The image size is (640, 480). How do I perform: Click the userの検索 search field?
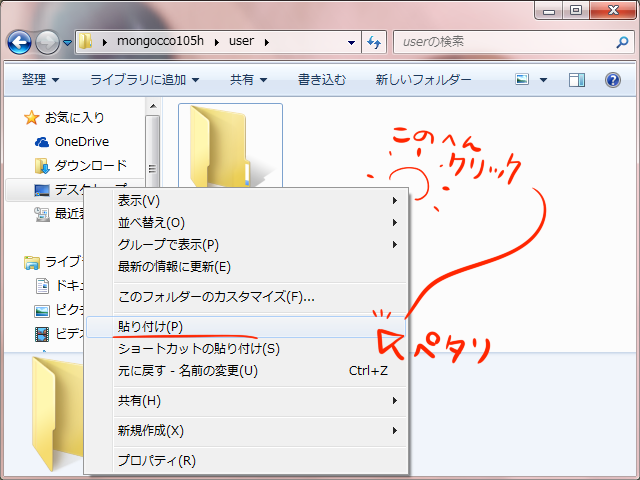[x=500, y=43]
